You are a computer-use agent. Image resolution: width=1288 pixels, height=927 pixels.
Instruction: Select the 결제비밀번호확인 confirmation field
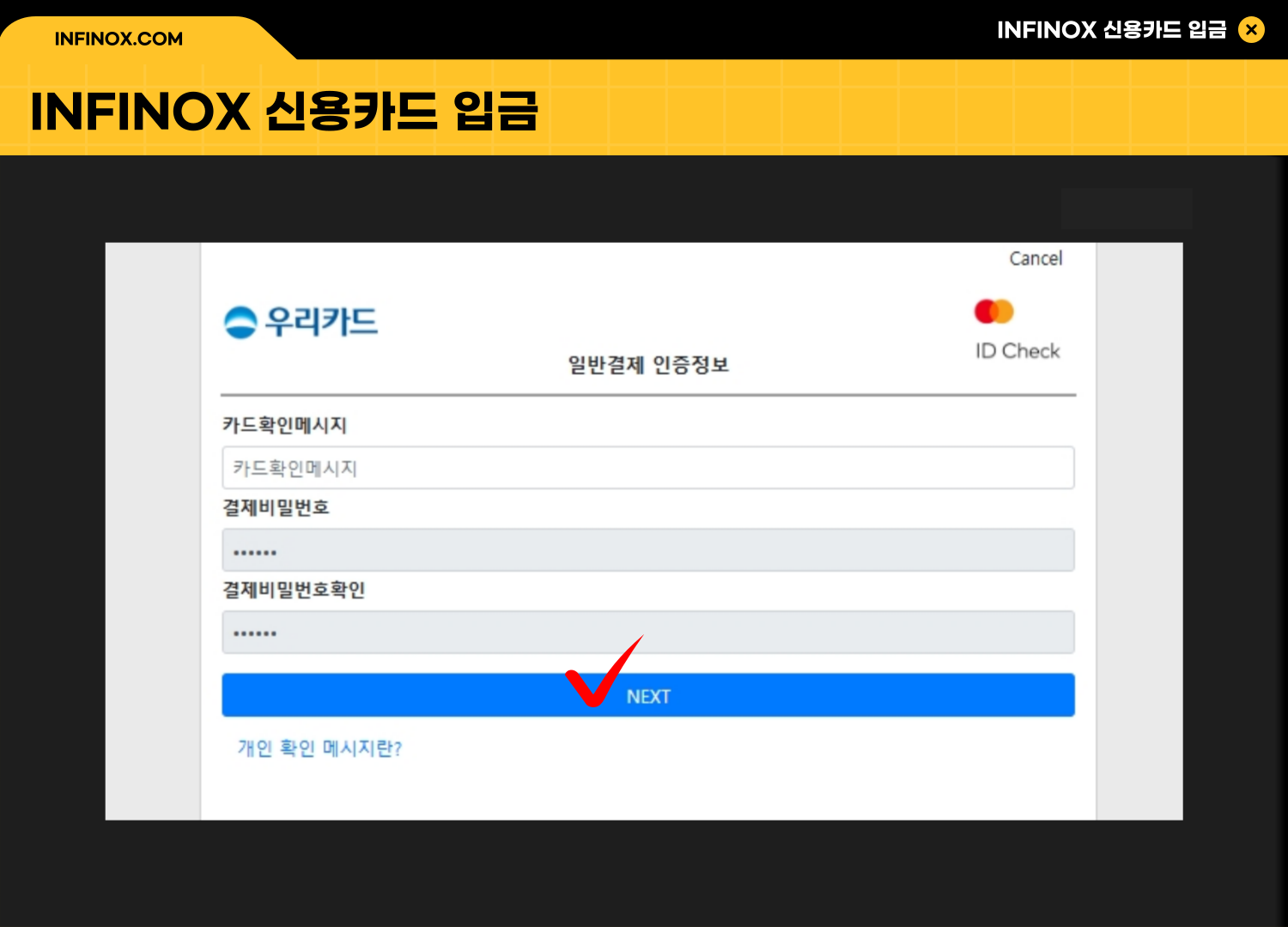(648, 633)
